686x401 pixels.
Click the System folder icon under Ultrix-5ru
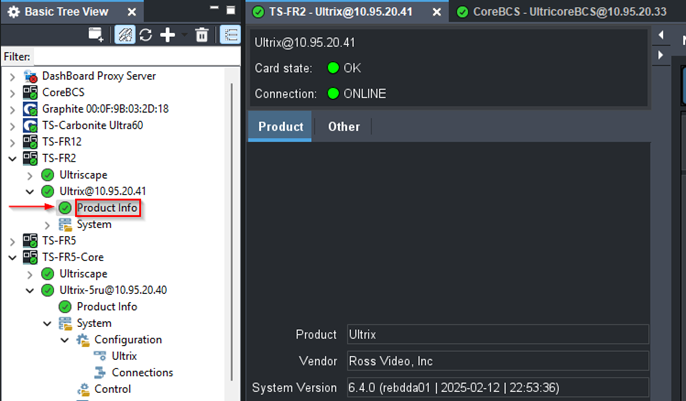(x=65, y=324)
